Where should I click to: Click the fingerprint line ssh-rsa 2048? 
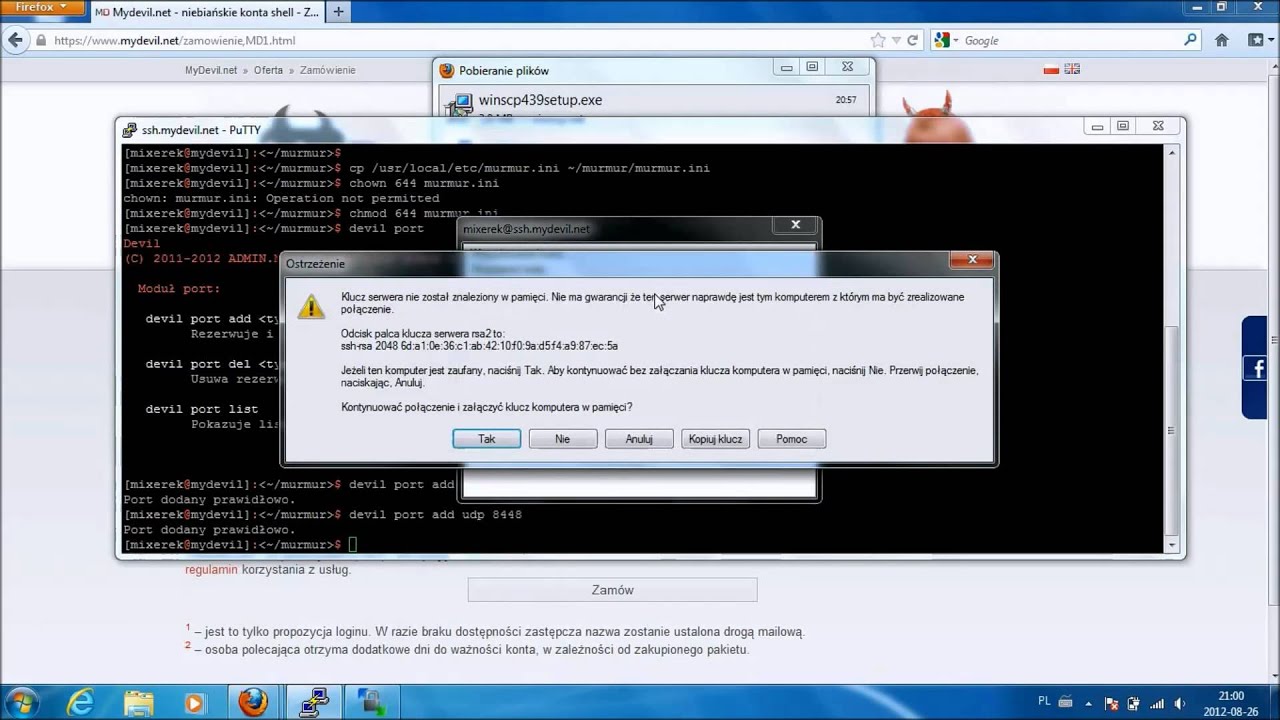click(x=479, y=346)
